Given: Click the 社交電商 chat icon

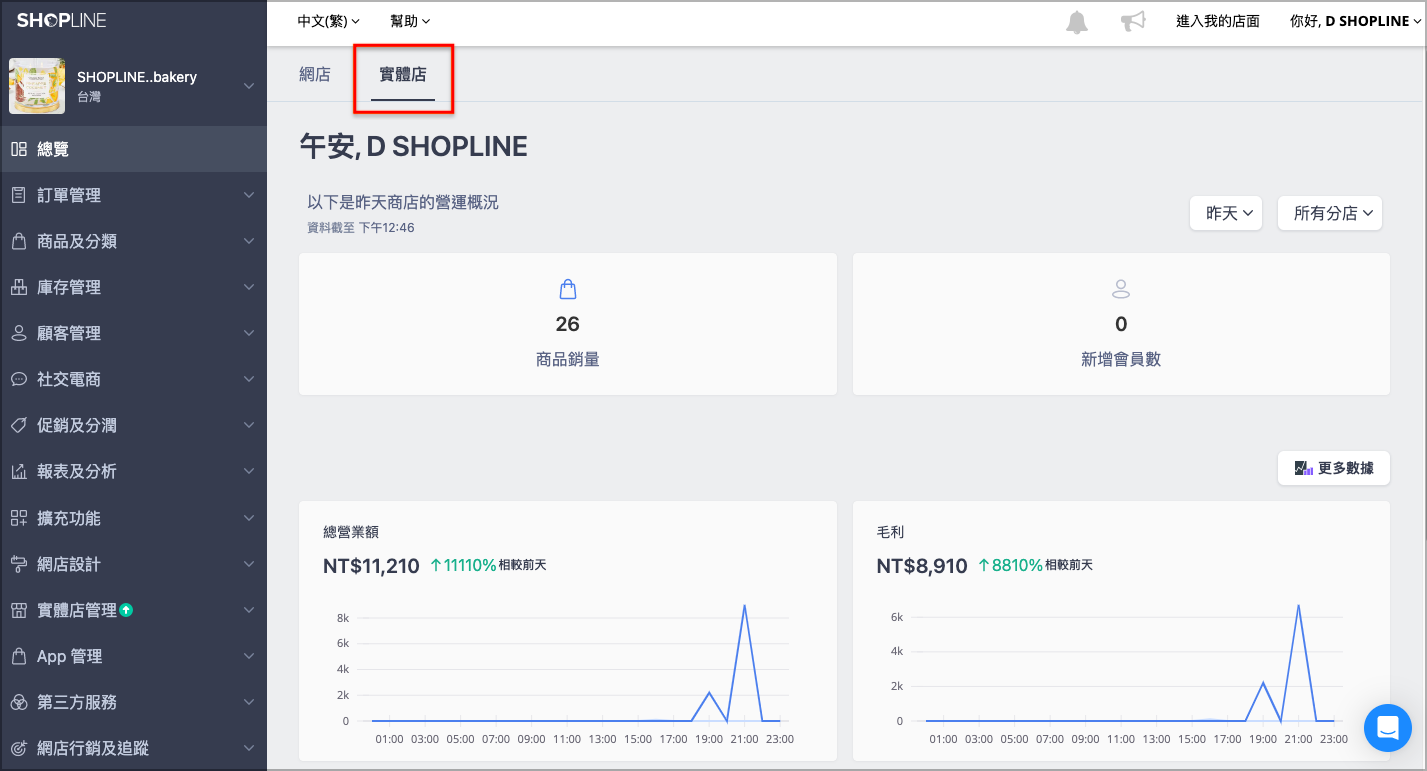Looking at the screenshot, I should (x=18, y=379).
